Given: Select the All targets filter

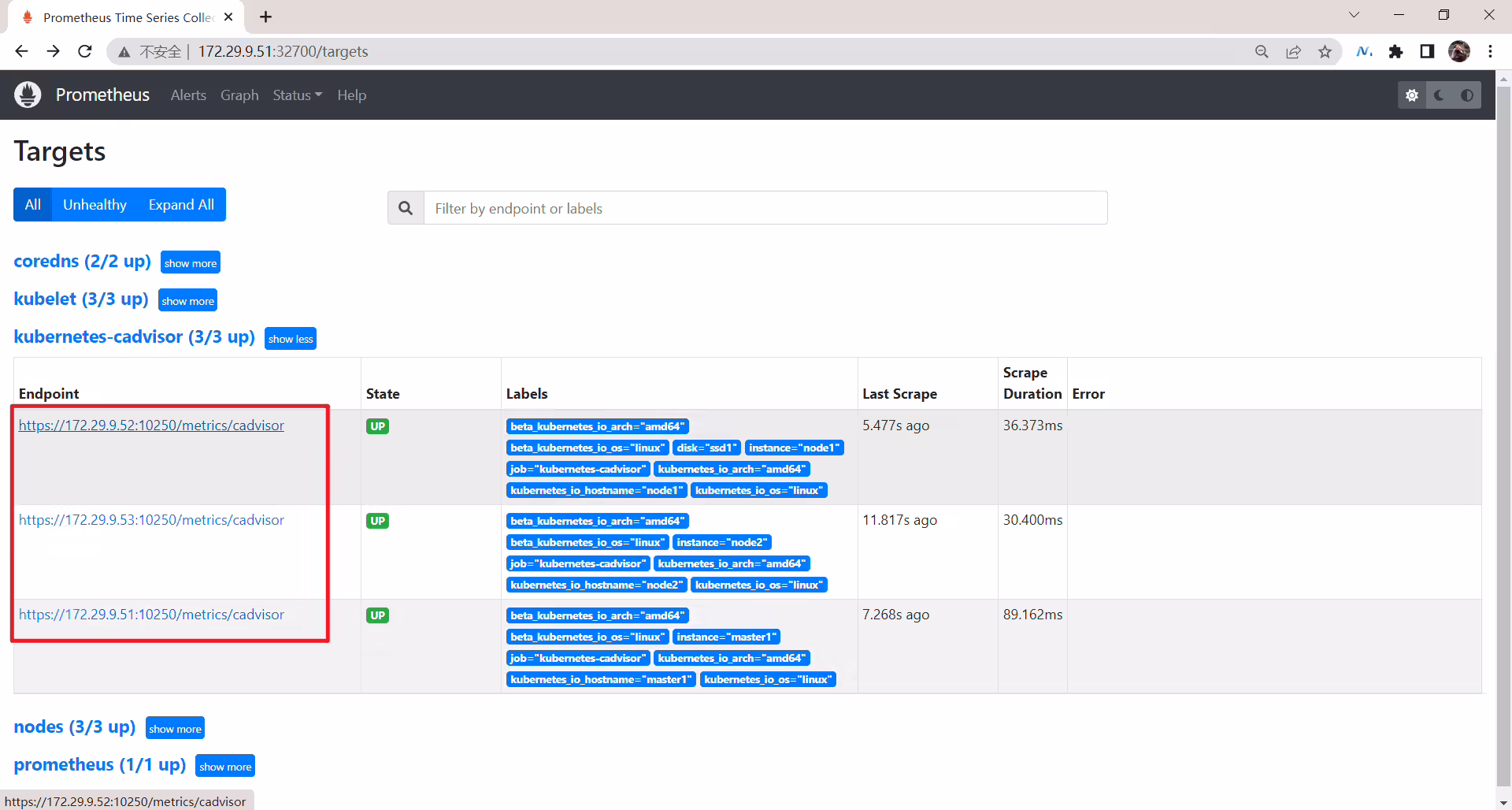Looking at the screenshot, I should point(32,204).
